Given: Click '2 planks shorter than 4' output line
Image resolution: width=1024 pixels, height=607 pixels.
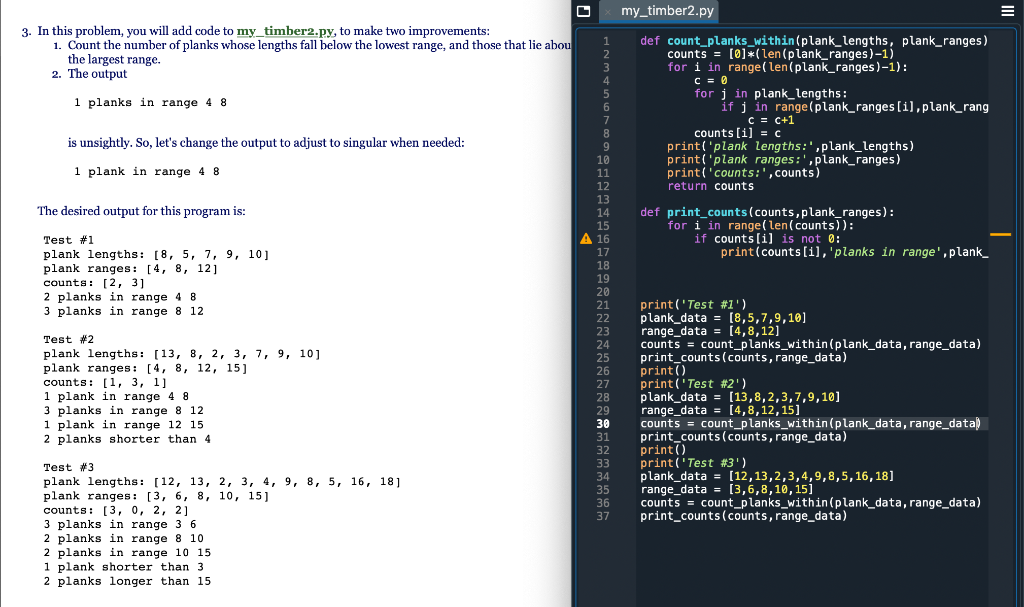Looking at the screenshot, I should pyautogui.click(x=127, y=439).
